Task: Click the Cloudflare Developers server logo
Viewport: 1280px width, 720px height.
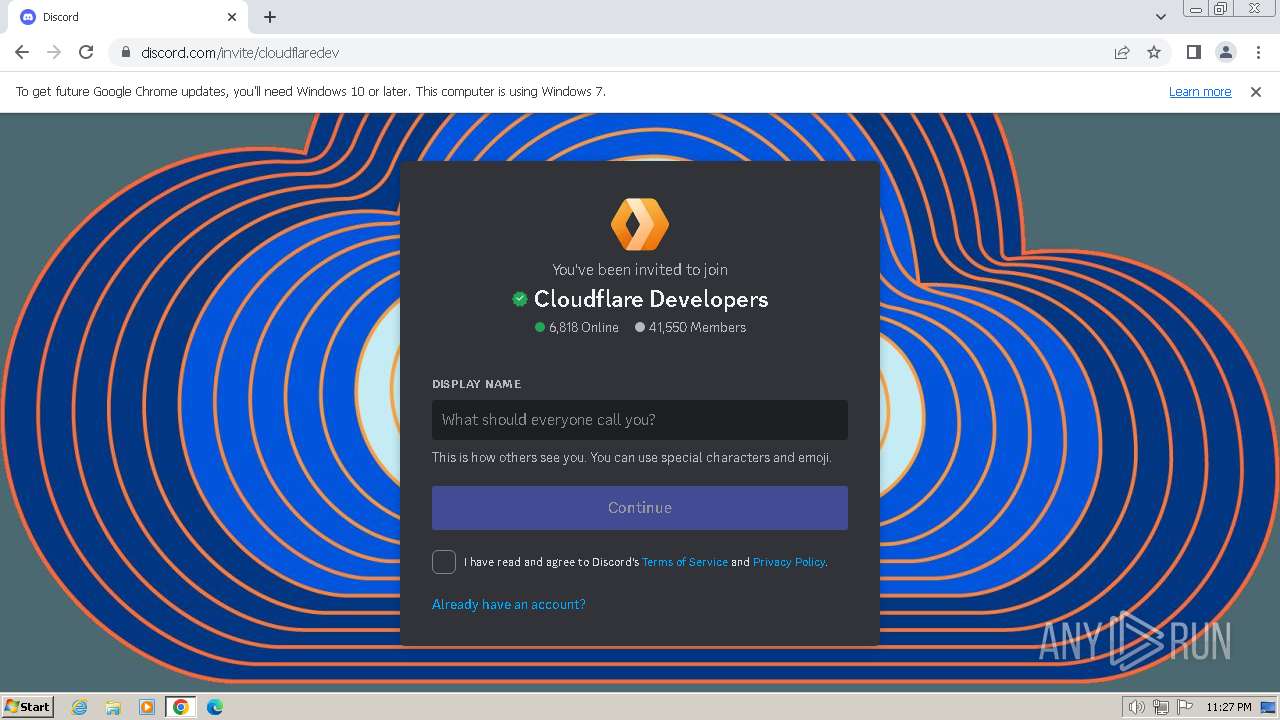Action: point(640,224)
